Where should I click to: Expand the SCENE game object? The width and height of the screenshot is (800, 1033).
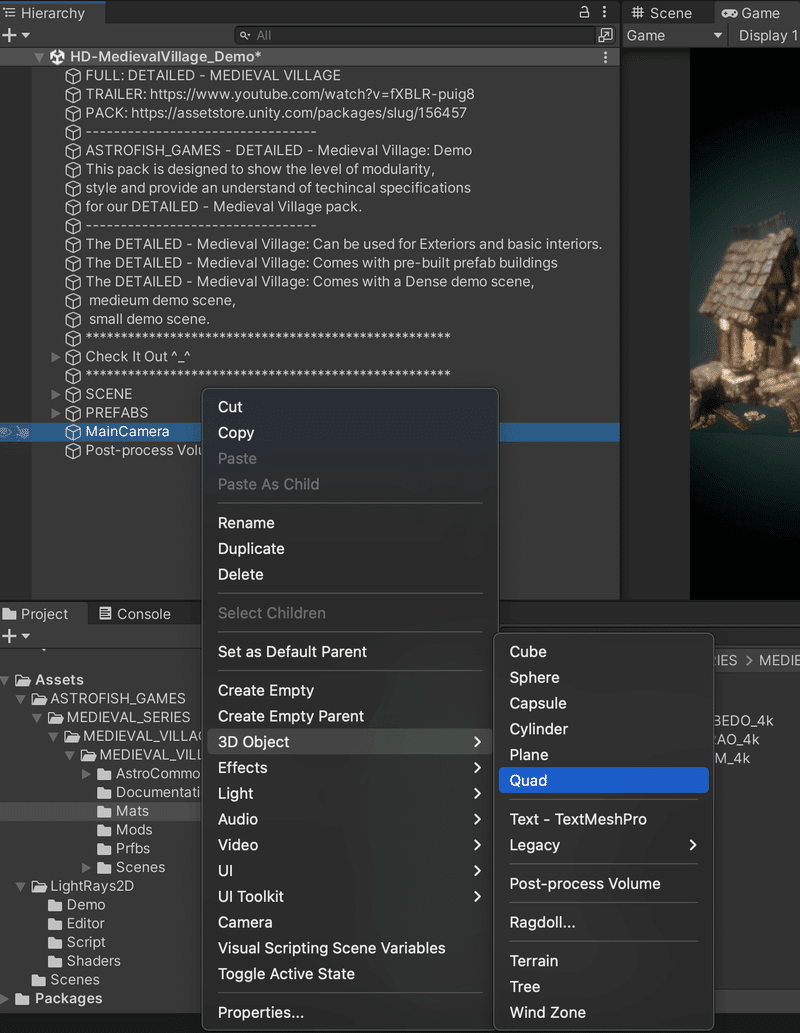click(x=56, y=394)
